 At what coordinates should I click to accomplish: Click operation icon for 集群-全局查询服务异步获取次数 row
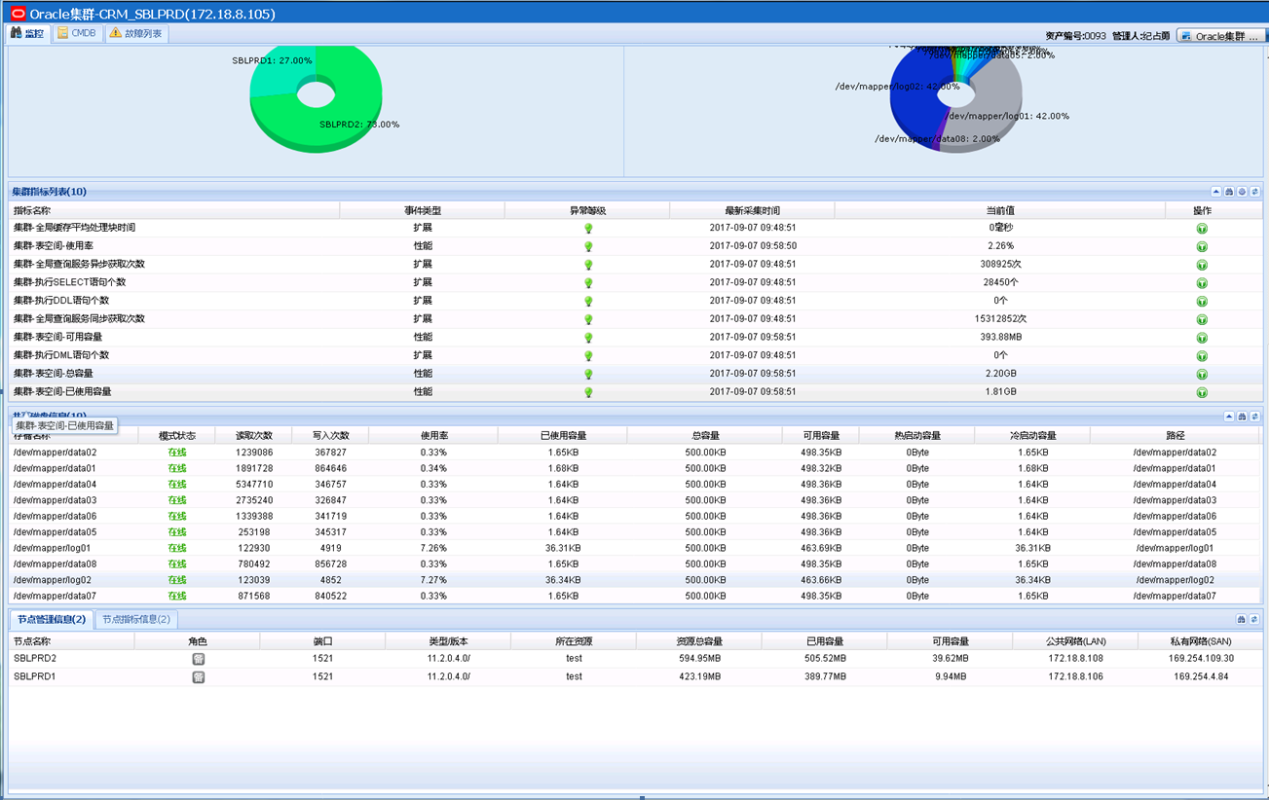pyautogui.click(x=1201, y=265)
